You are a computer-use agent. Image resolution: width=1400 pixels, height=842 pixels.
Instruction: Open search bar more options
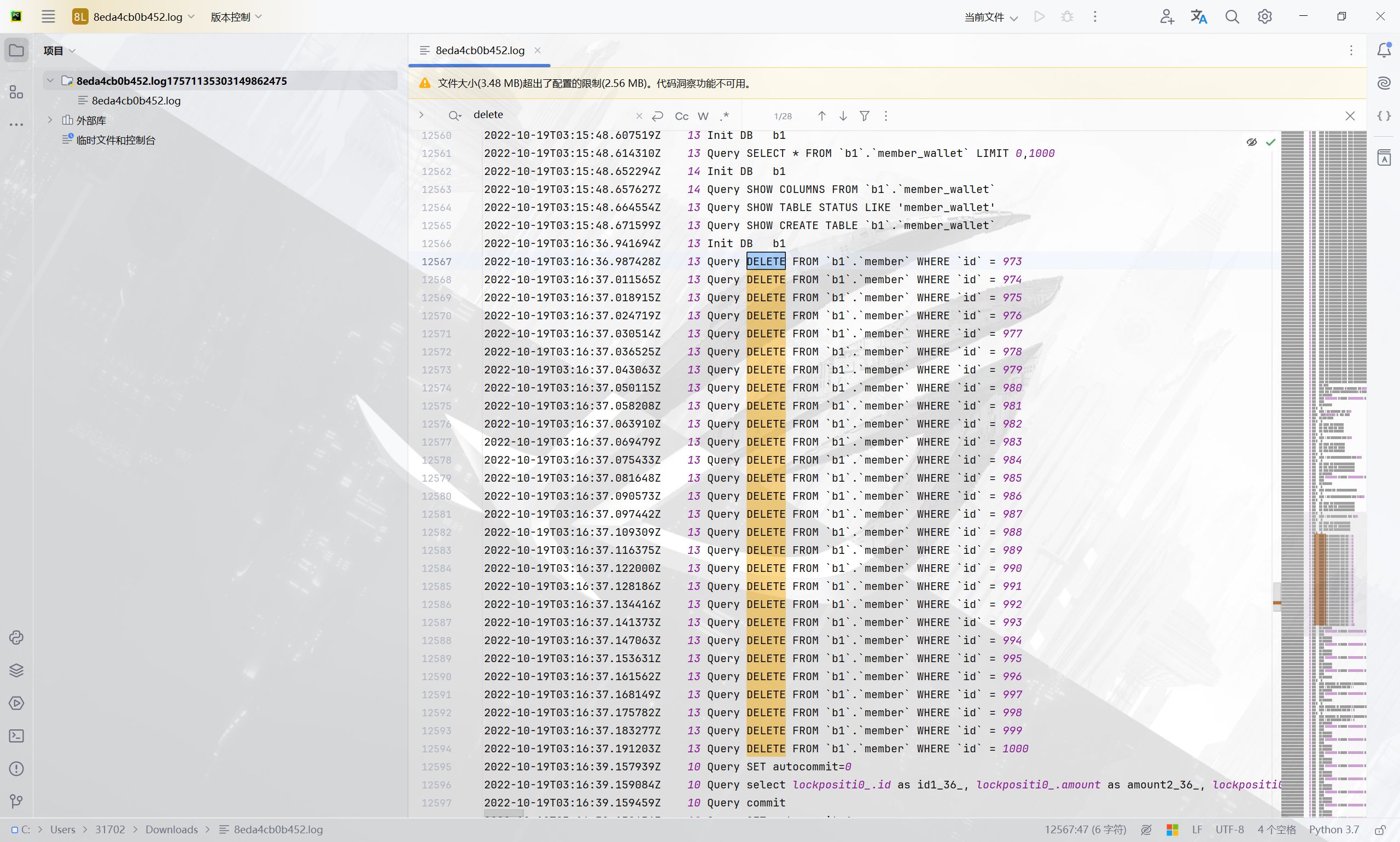(886, 116)
